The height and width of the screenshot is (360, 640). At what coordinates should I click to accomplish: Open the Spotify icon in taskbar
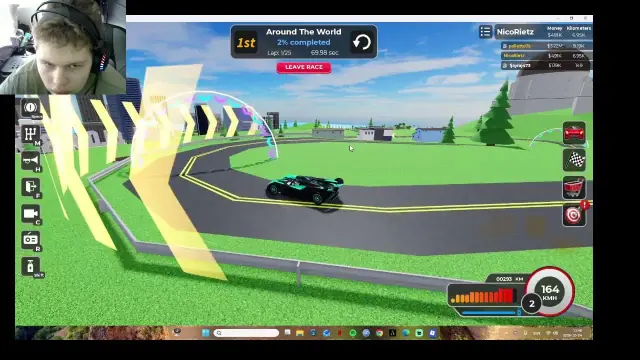[x=353, y=333]
